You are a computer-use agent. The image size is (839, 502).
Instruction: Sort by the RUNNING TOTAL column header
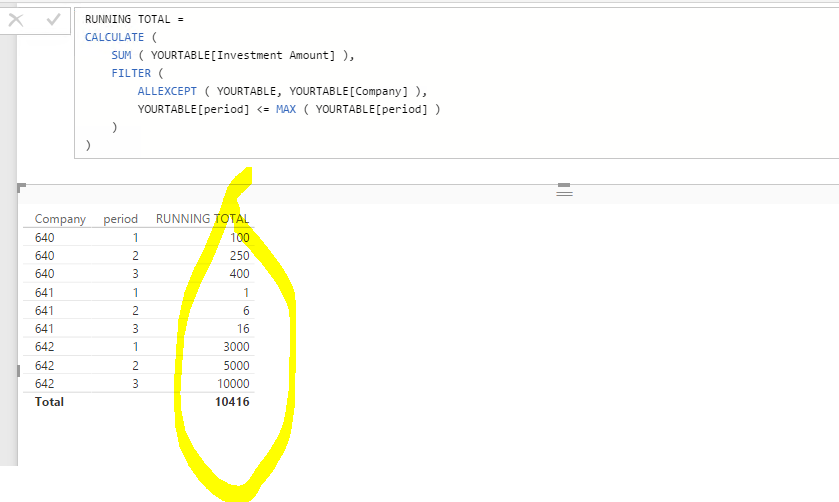tap(202, 218)
